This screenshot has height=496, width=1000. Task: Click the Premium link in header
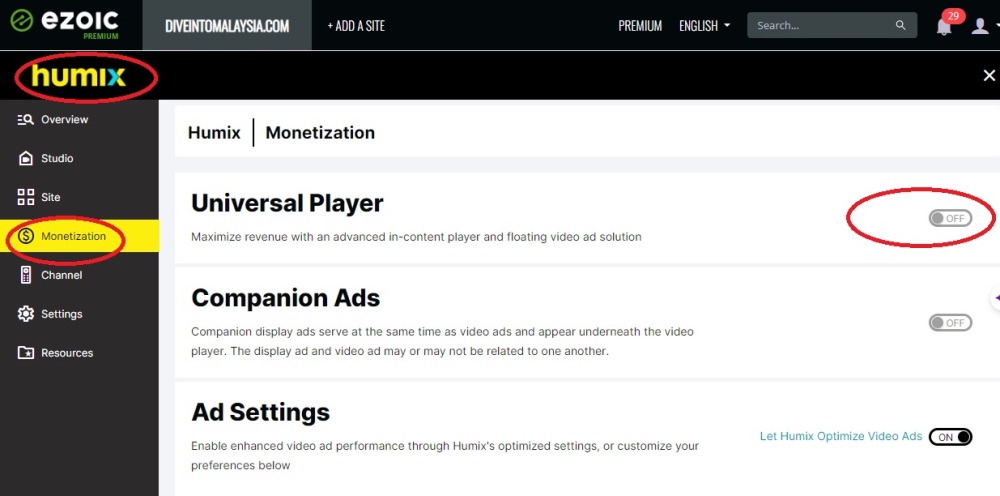[640, 25]
